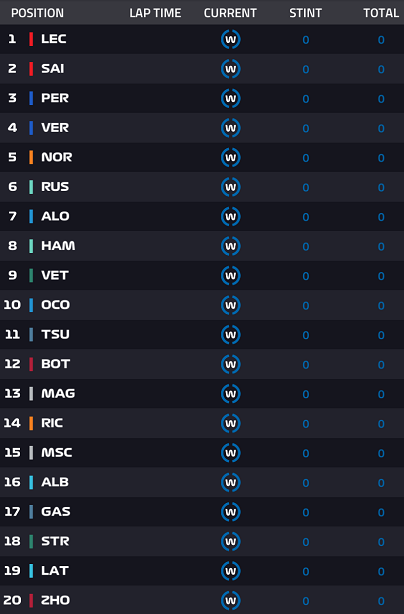Image resolution: width=404 pixels, height=614 pixels.
Task: Click the TOTAL column header
Action: tap(381, 13)
